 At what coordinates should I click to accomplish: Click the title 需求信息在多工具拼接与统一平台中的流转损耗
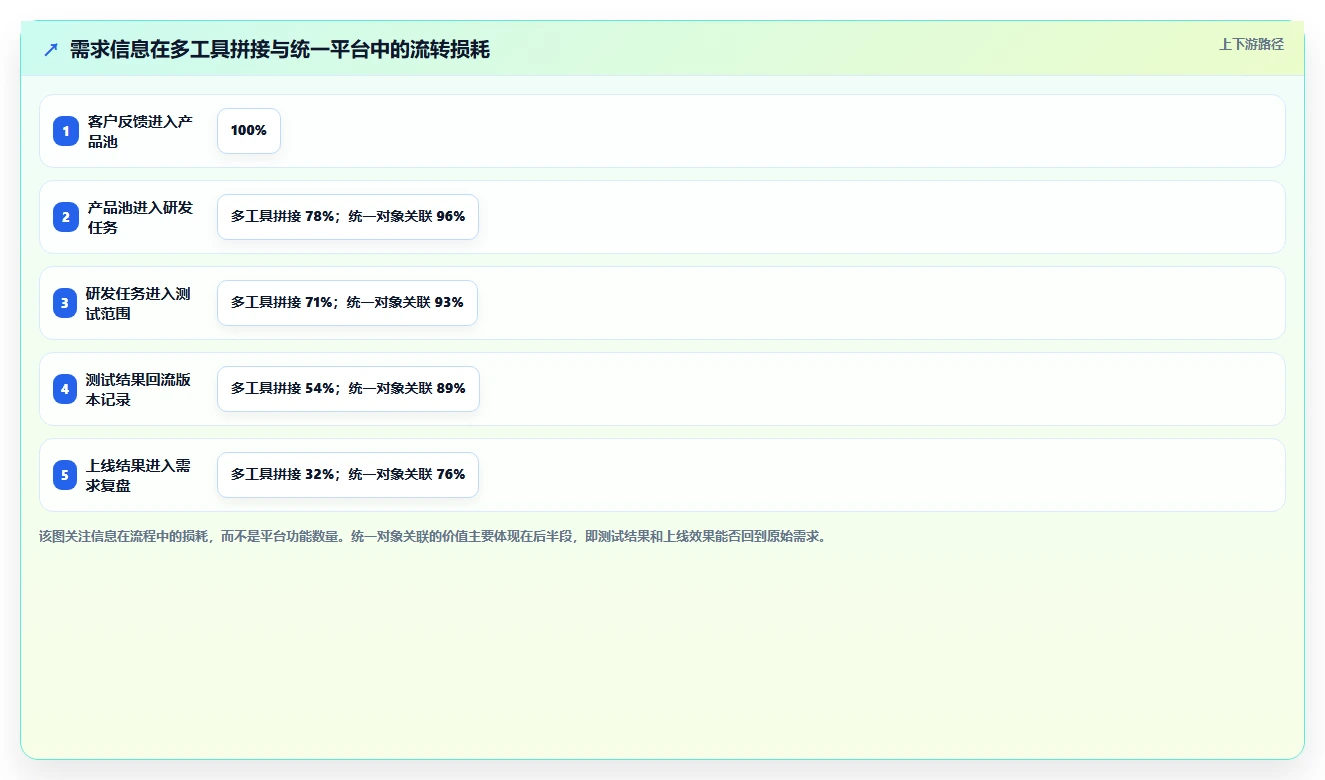pyautogui.click(x=280, y=50)
